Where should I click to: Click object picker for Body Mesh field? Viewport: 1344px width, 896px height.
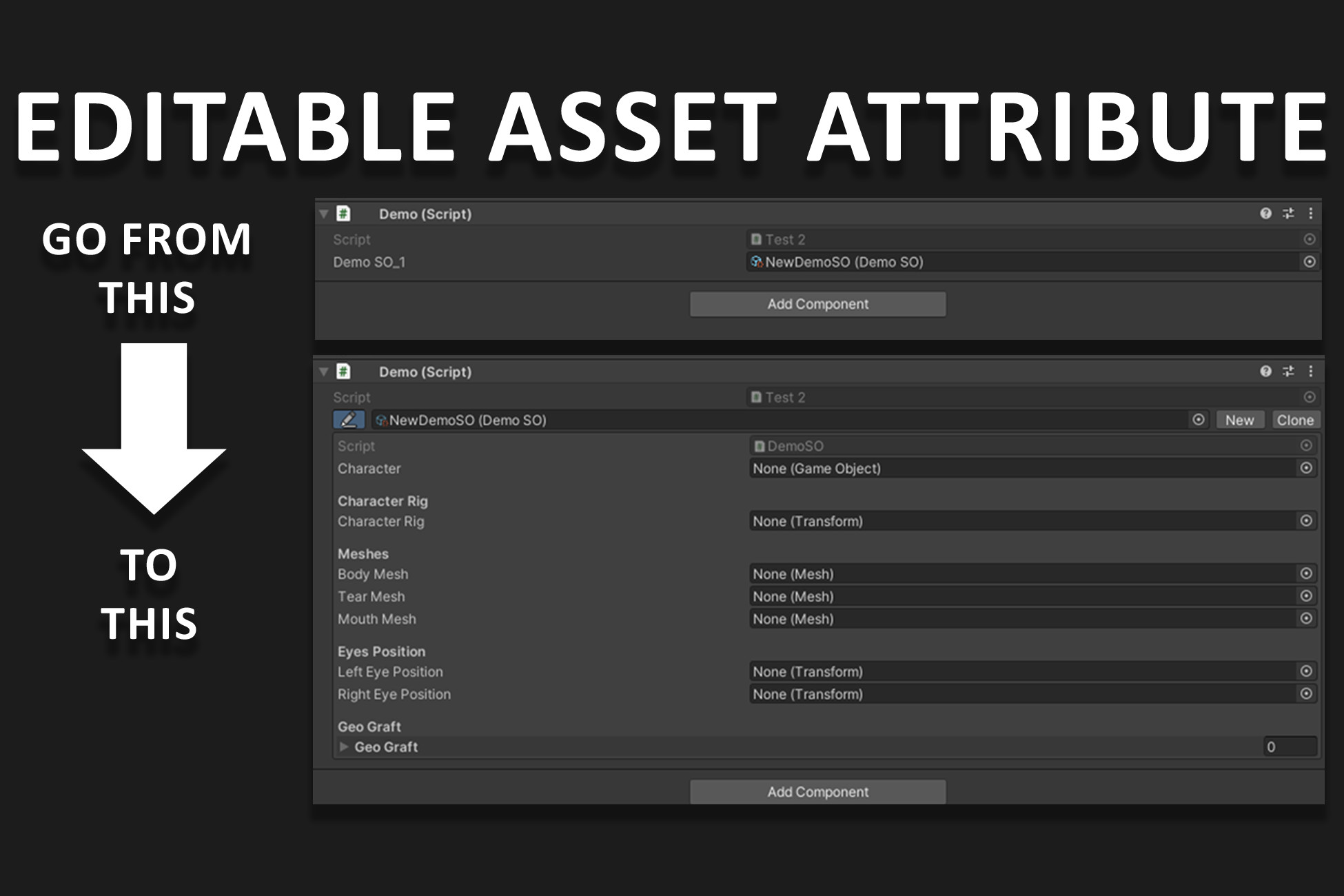1305,573
